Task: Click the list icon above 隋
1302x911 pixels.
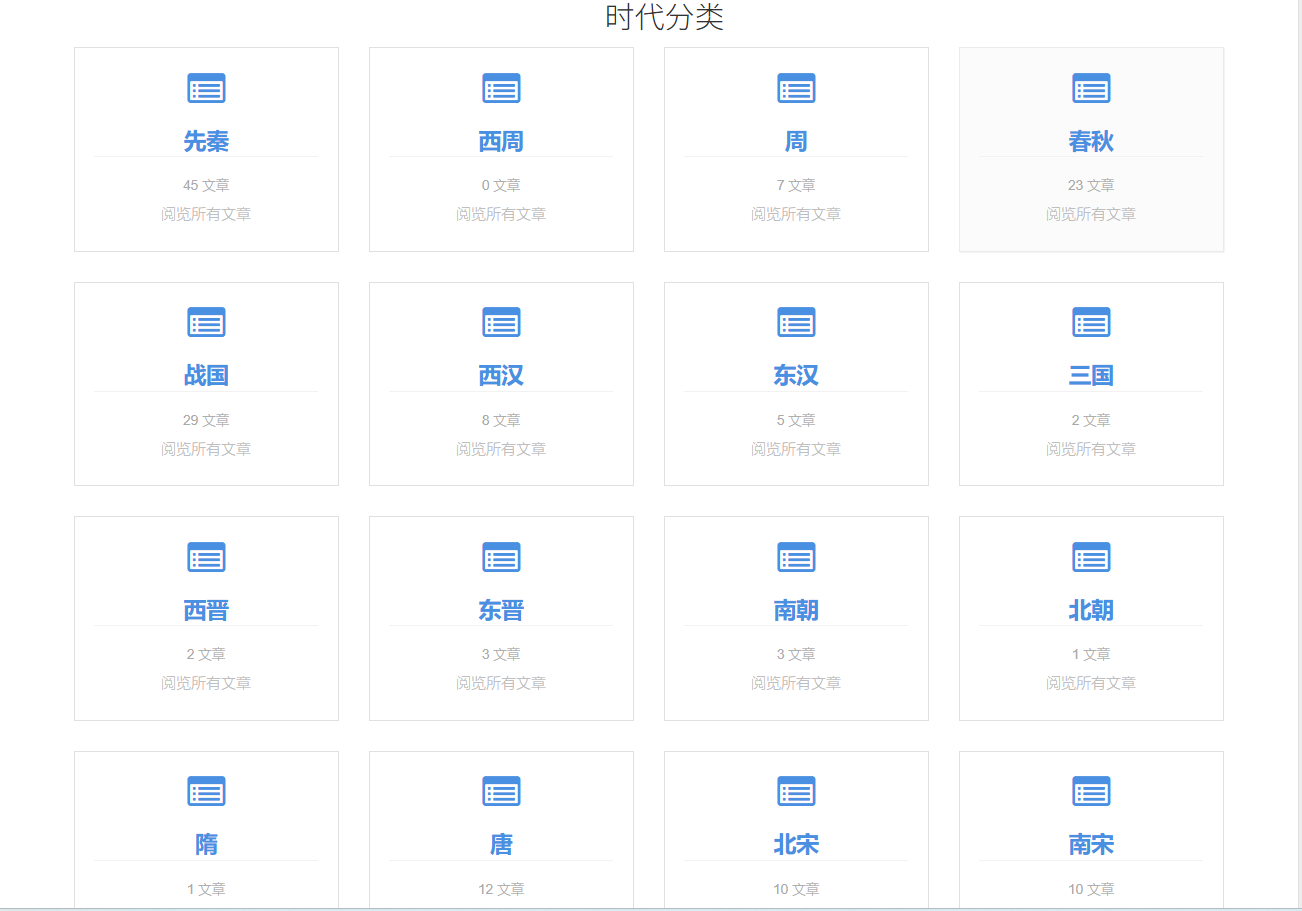Action: point(206,791)
